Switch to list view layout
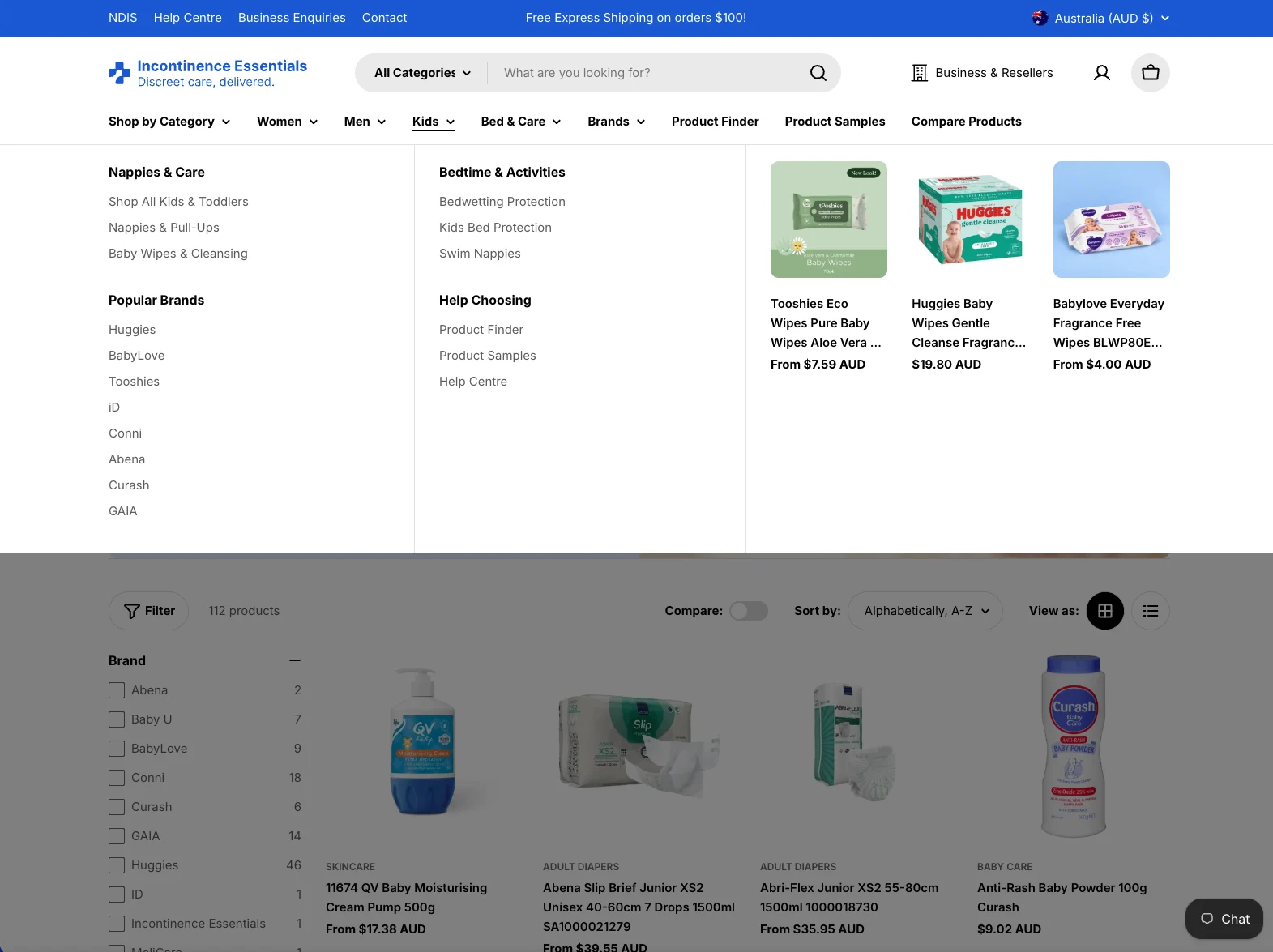Screen dimensions: 1273x952 (x=1151, y=611)
